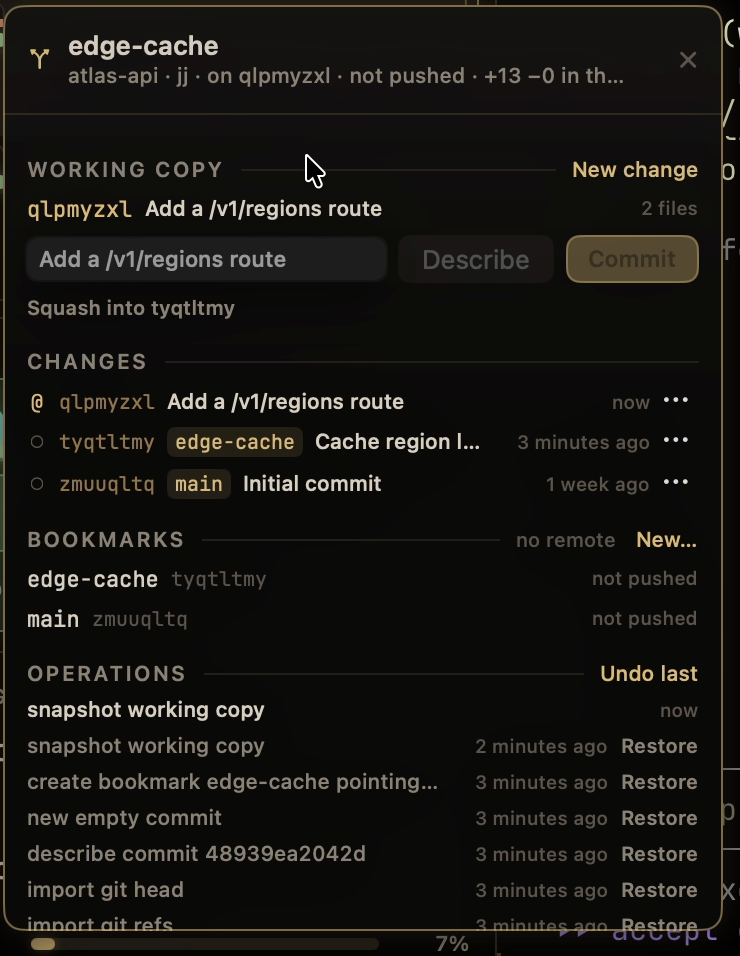Click the 3 minutes ago timestamp of tyqtltmy
The height and width of the screenshot is (956, 740).
point(583,443)
